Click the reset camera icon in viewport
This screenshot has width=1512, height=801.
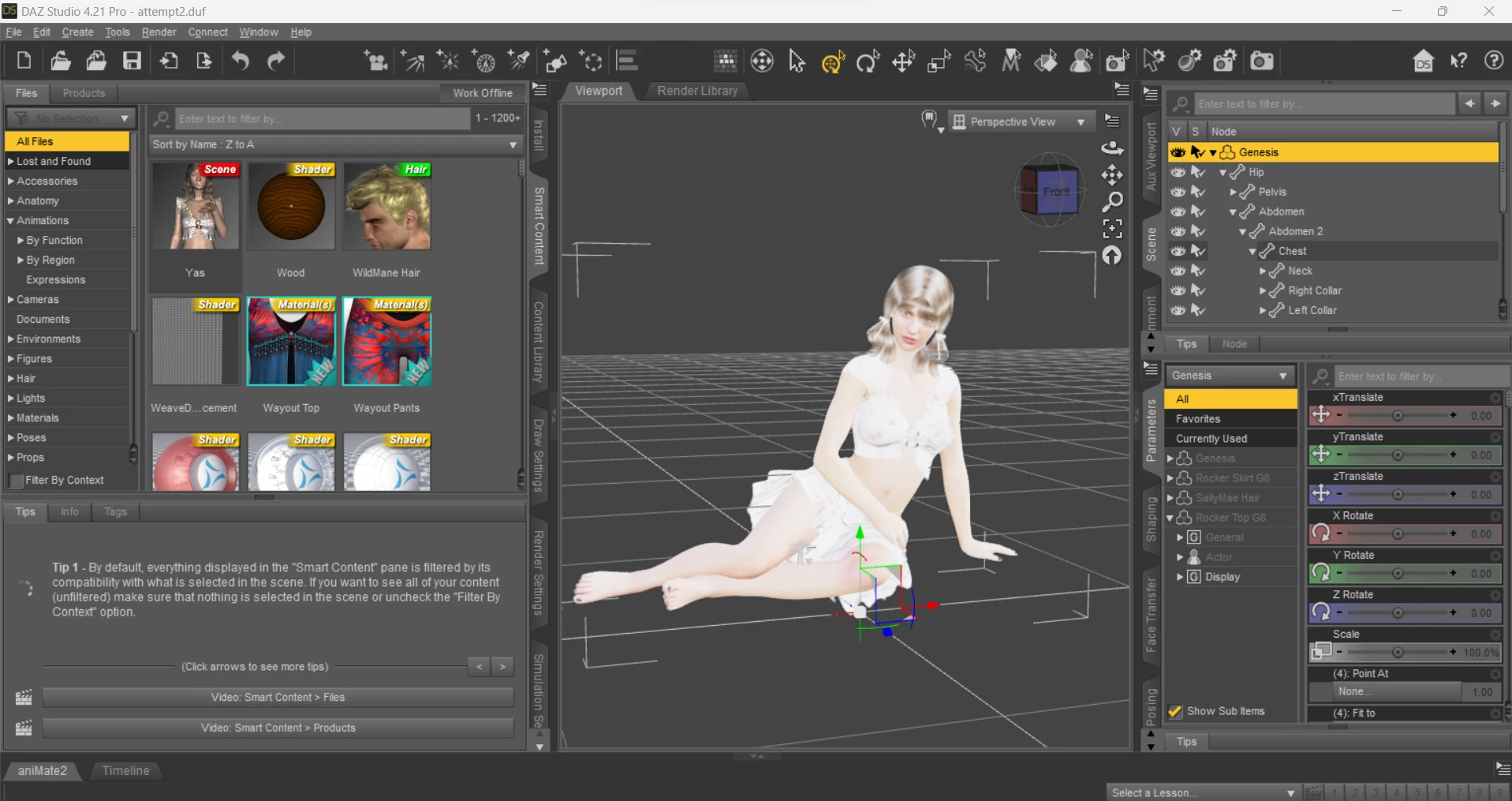tap(1112, 256)
